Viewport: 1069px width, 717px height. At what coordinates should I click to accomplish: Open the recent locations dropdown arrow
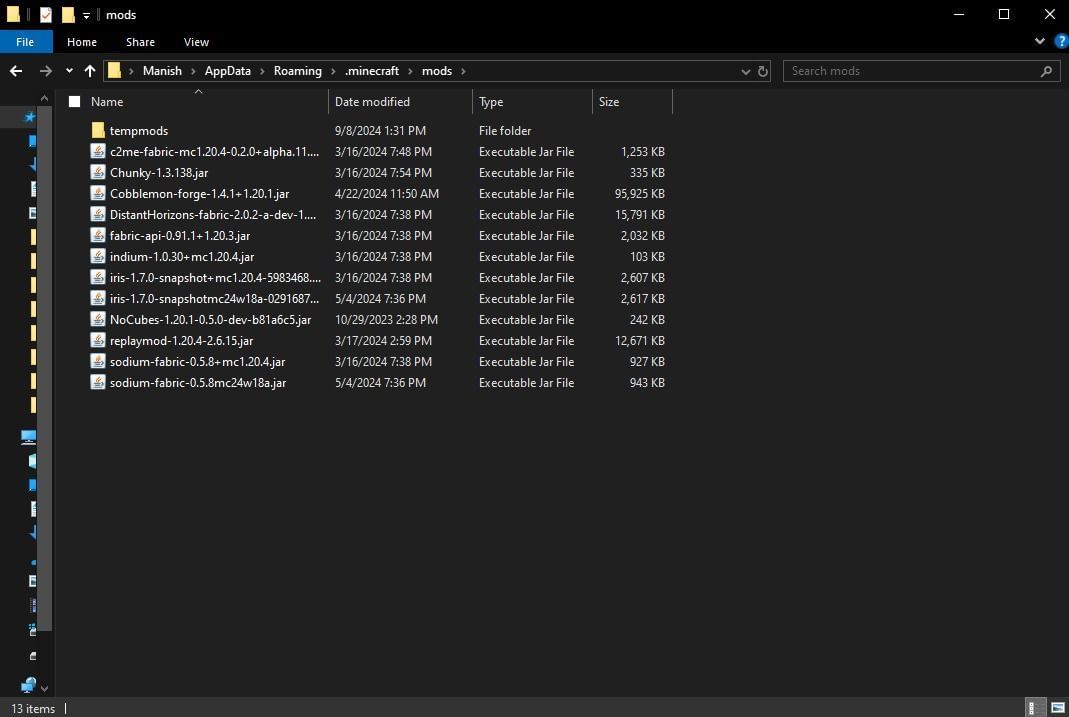[69, 71]
